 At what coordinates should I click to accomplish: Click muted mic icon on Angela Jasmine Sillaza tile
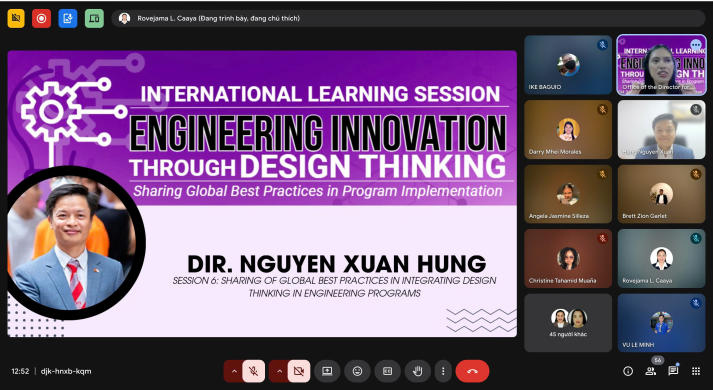pos(603,174)
